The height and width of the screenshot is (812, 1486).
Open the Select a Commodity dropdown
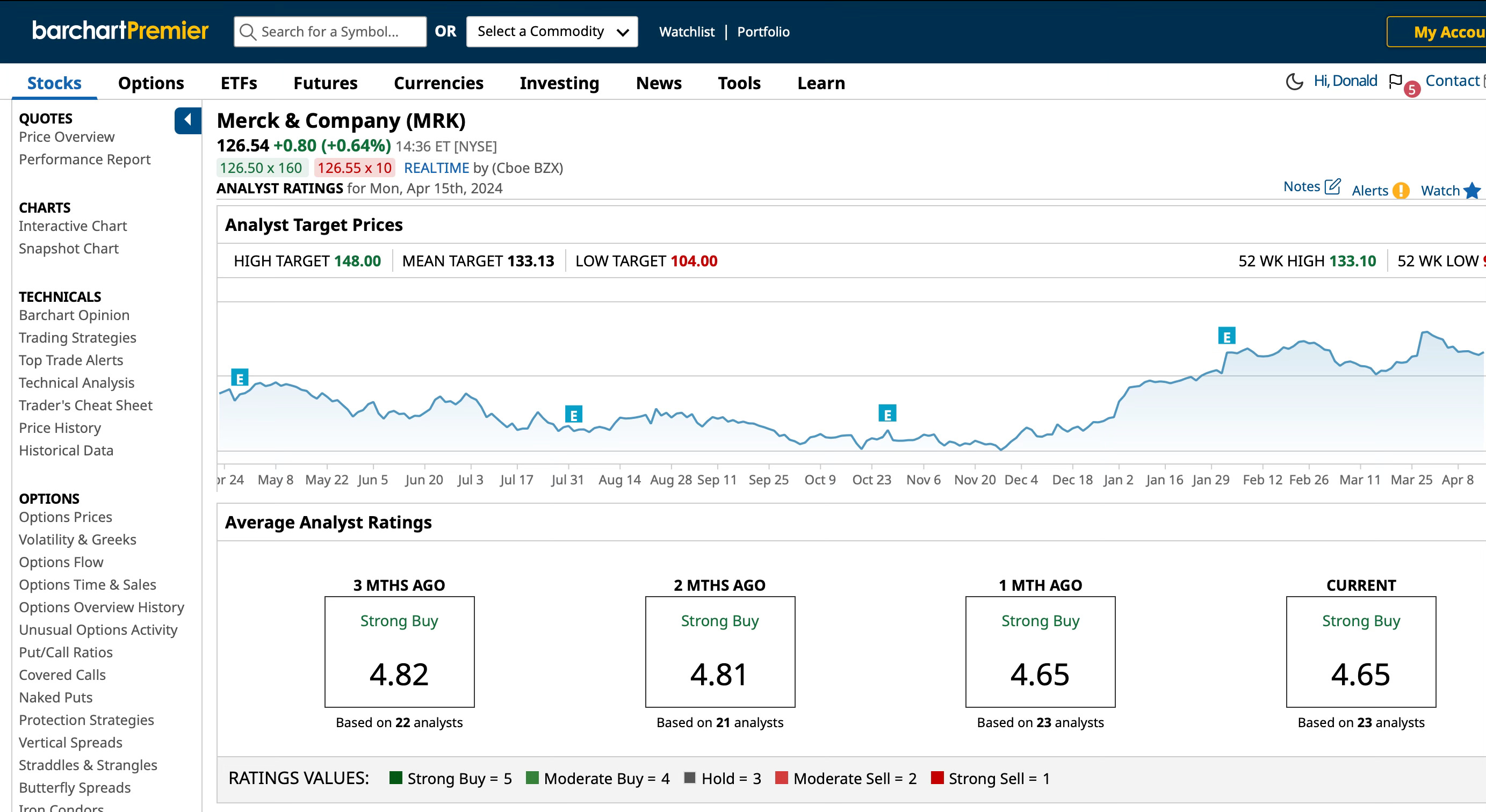tap(552, 32)
